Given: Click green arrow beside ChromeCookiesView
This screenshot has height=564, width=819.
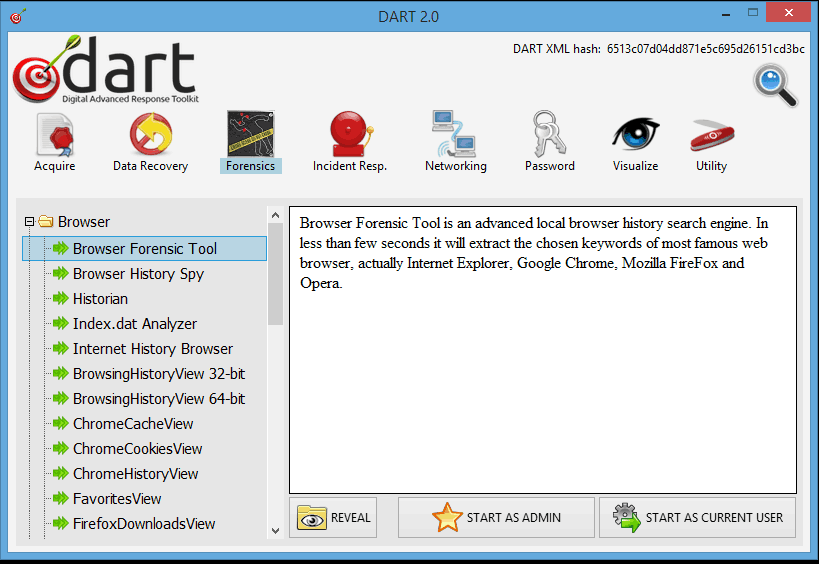Looking at the screenshot, I should coord(61,449).
